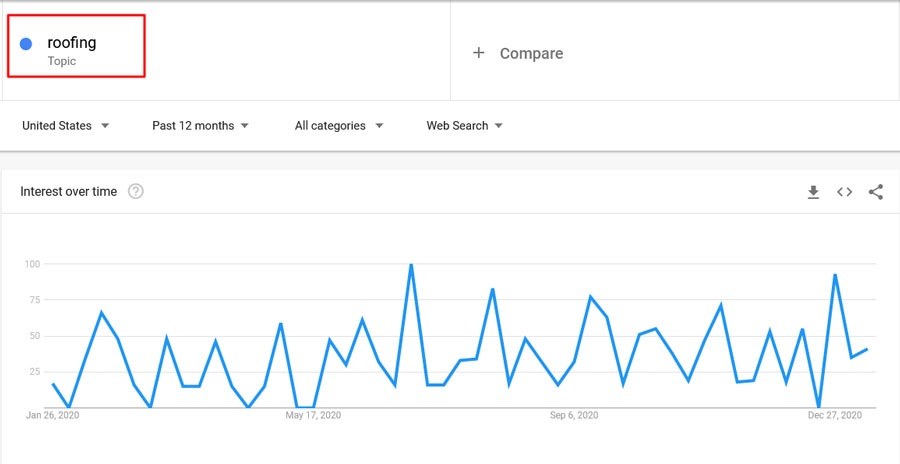This screenshot has height=464, width=900.
Task: Click the help icon beside Interest over time
Action: click(136, 192)
